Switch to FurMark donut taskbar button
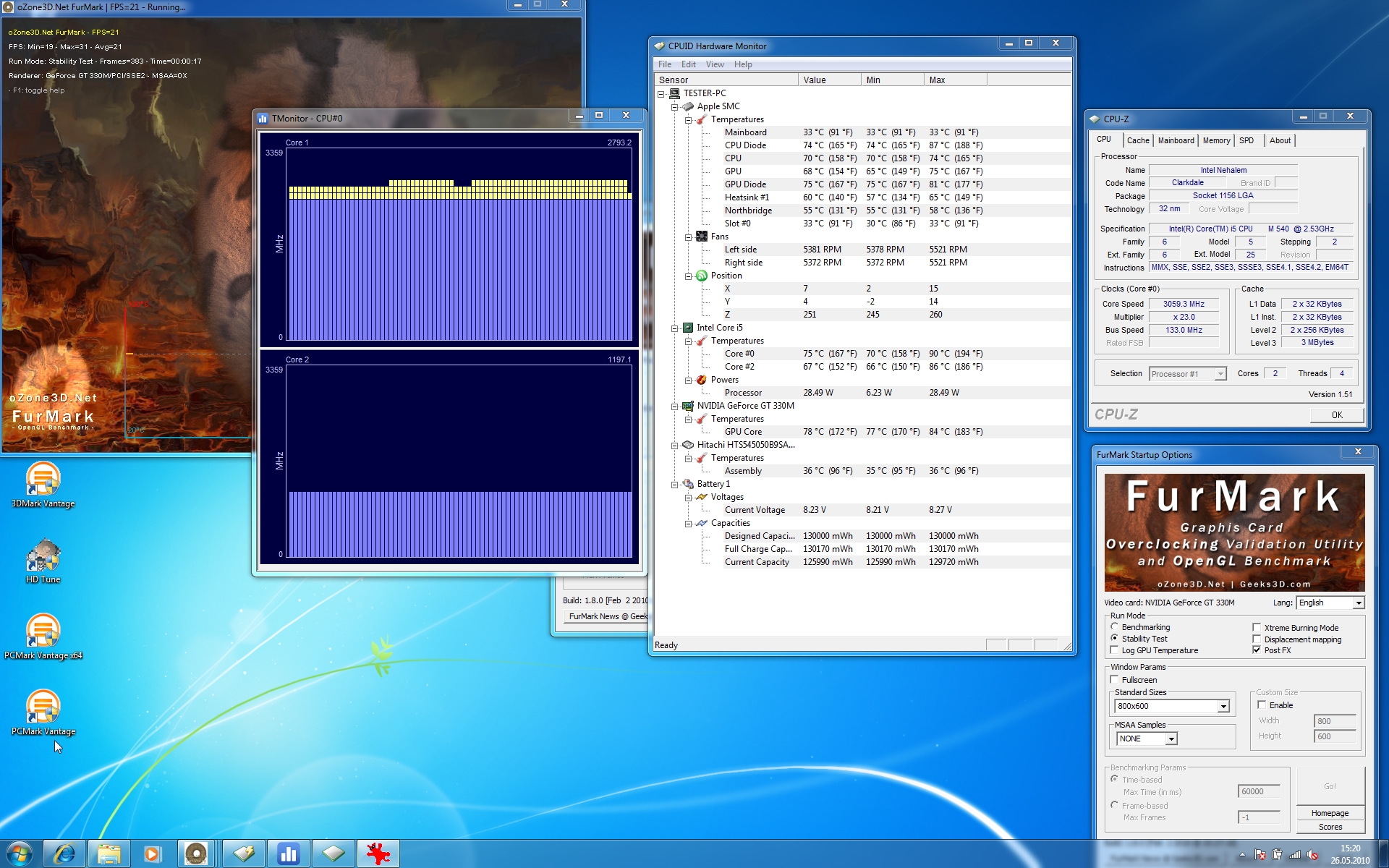1389x868 pixels. coord(197,854)
